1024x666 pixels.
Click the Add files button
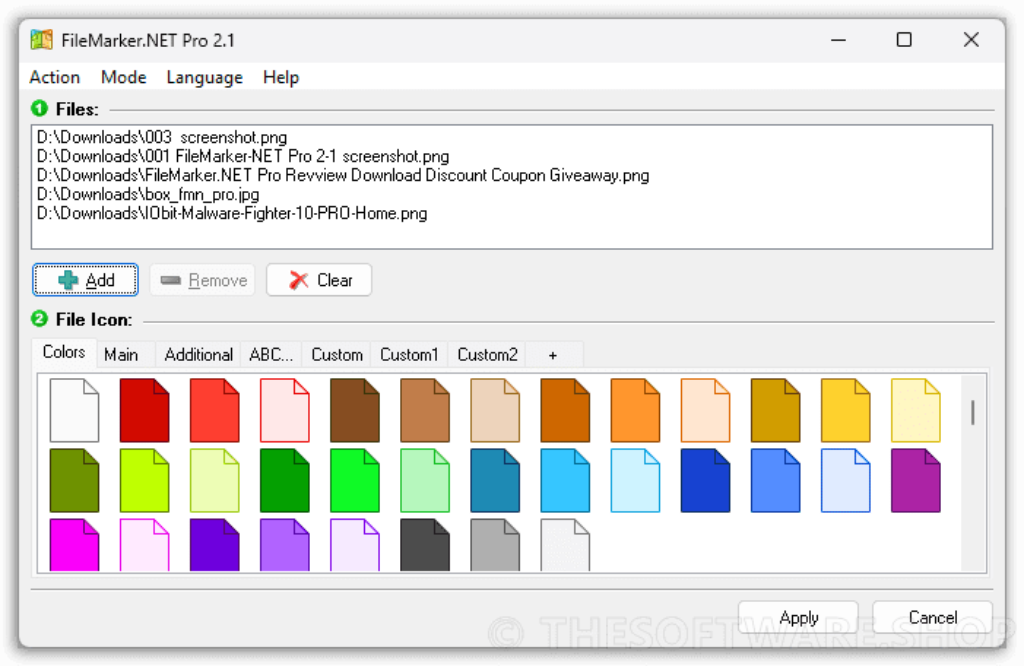(86, 280)
